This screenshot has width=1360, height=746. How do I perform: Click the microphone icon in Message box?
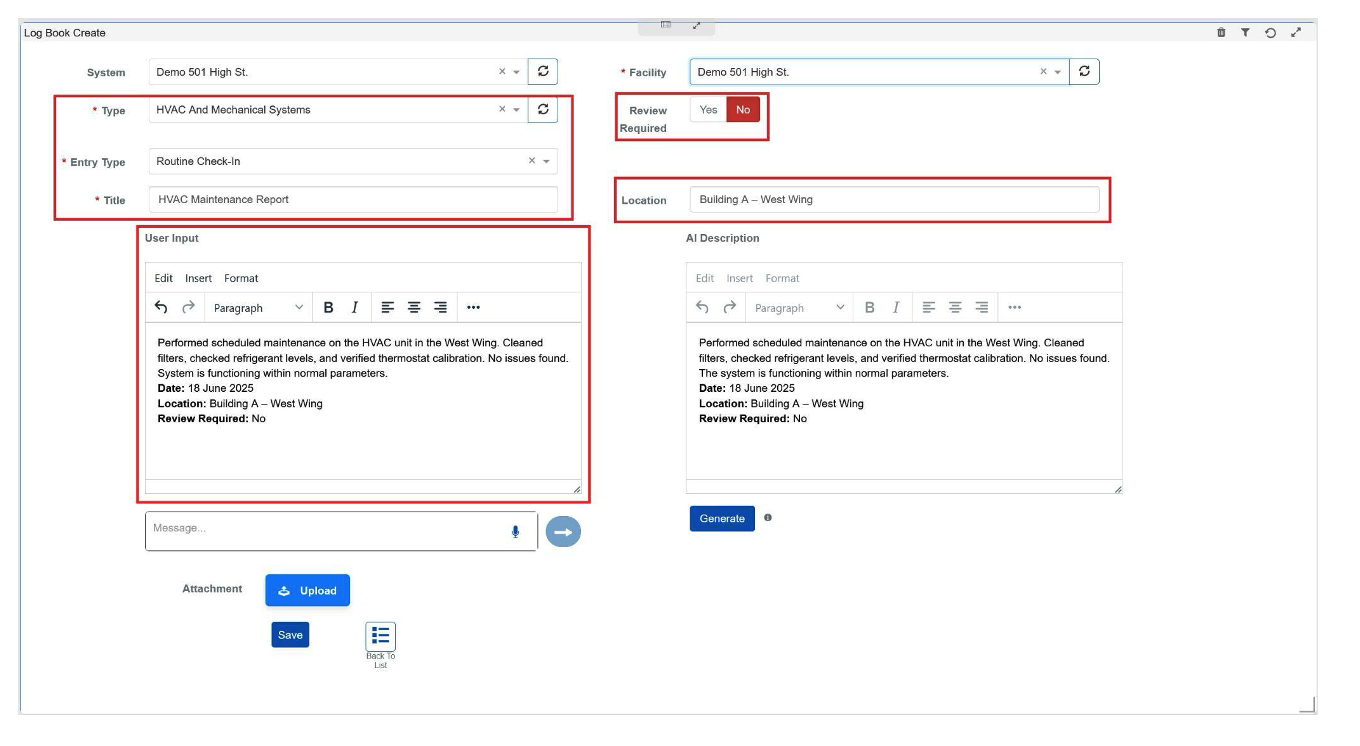[x=516, y=532]
